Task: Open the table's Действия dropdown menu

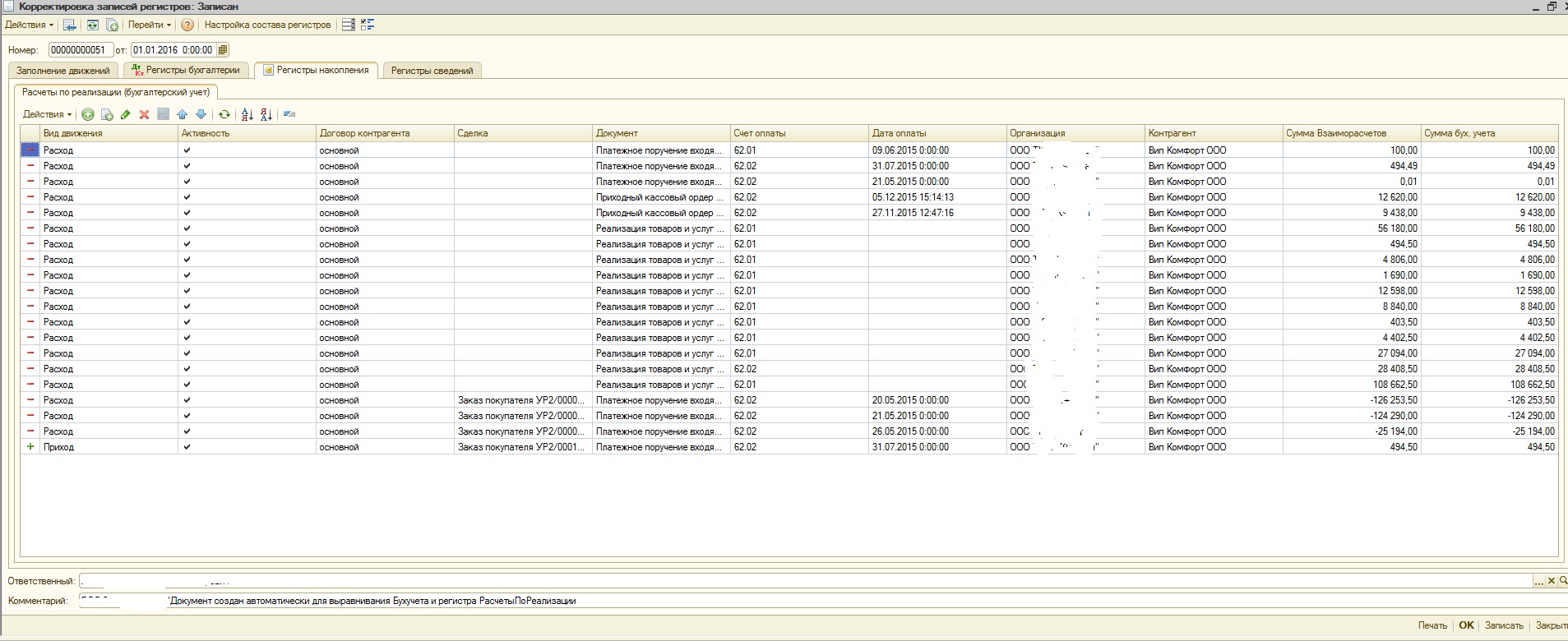Action: click(x=47, y=114)
